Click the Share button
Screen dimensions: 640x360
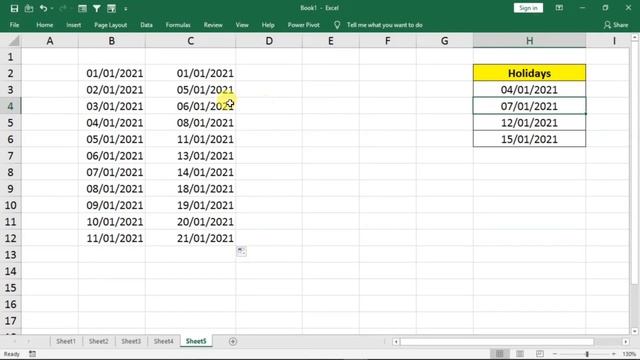(x=616, y=25)
